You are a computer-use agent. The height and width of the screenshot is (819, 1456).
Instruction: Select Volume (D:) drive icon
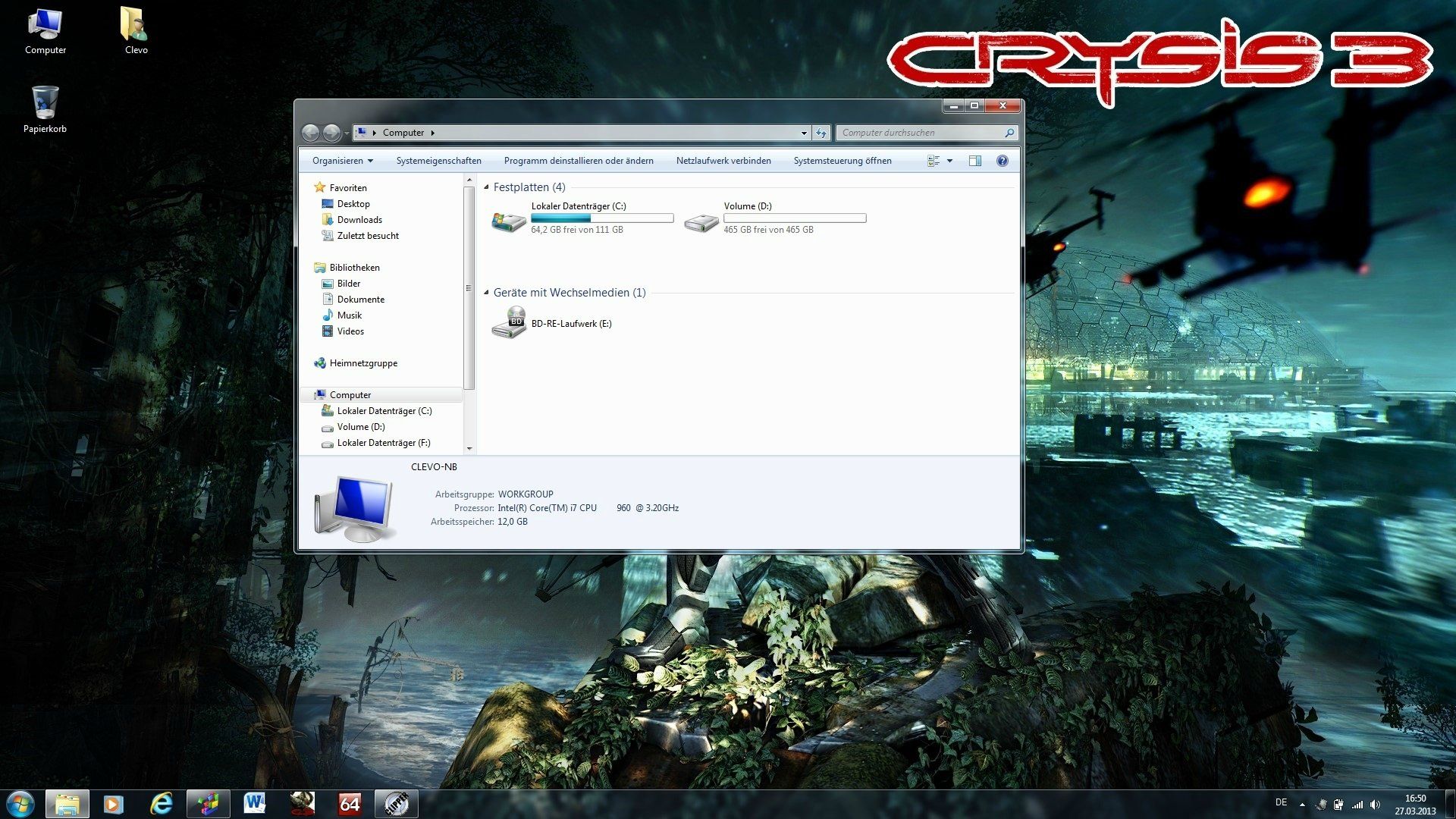coord(701,221)
